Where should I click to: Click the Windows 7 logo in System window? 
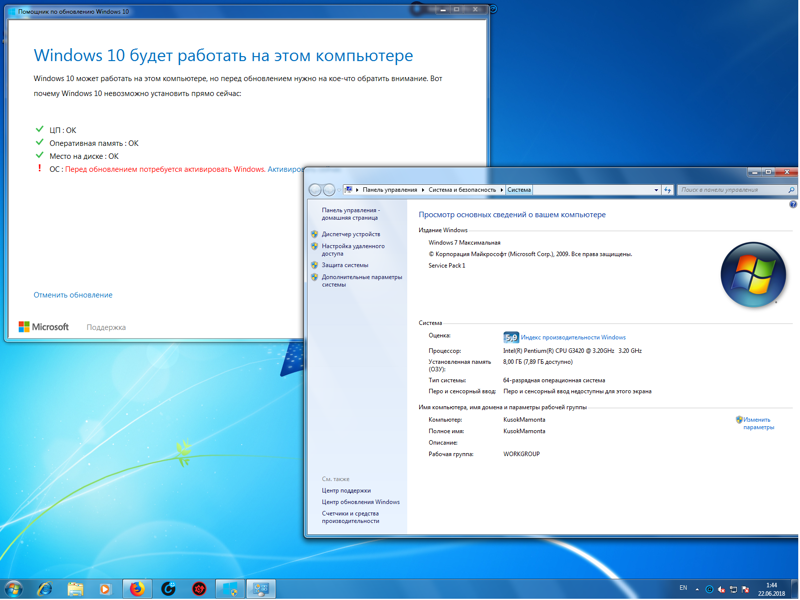753,274
